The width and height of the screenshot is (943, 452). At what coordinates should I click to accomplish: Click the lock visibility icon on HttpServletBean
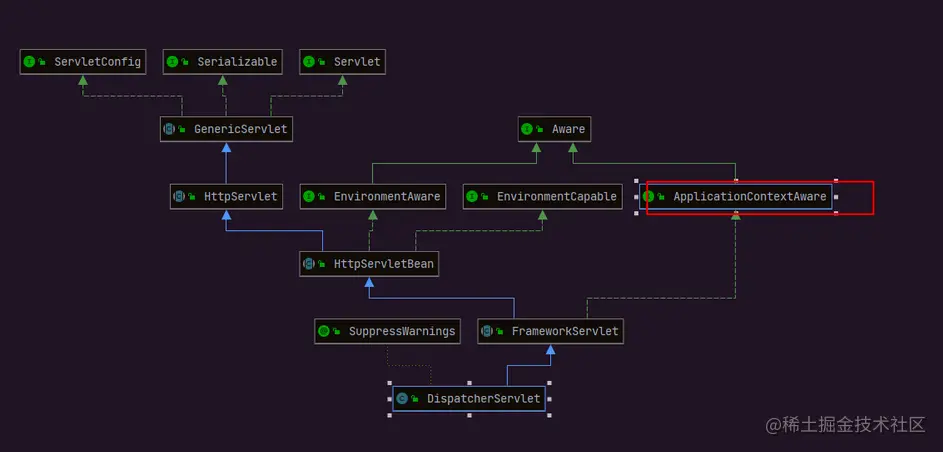click(321, 264)
